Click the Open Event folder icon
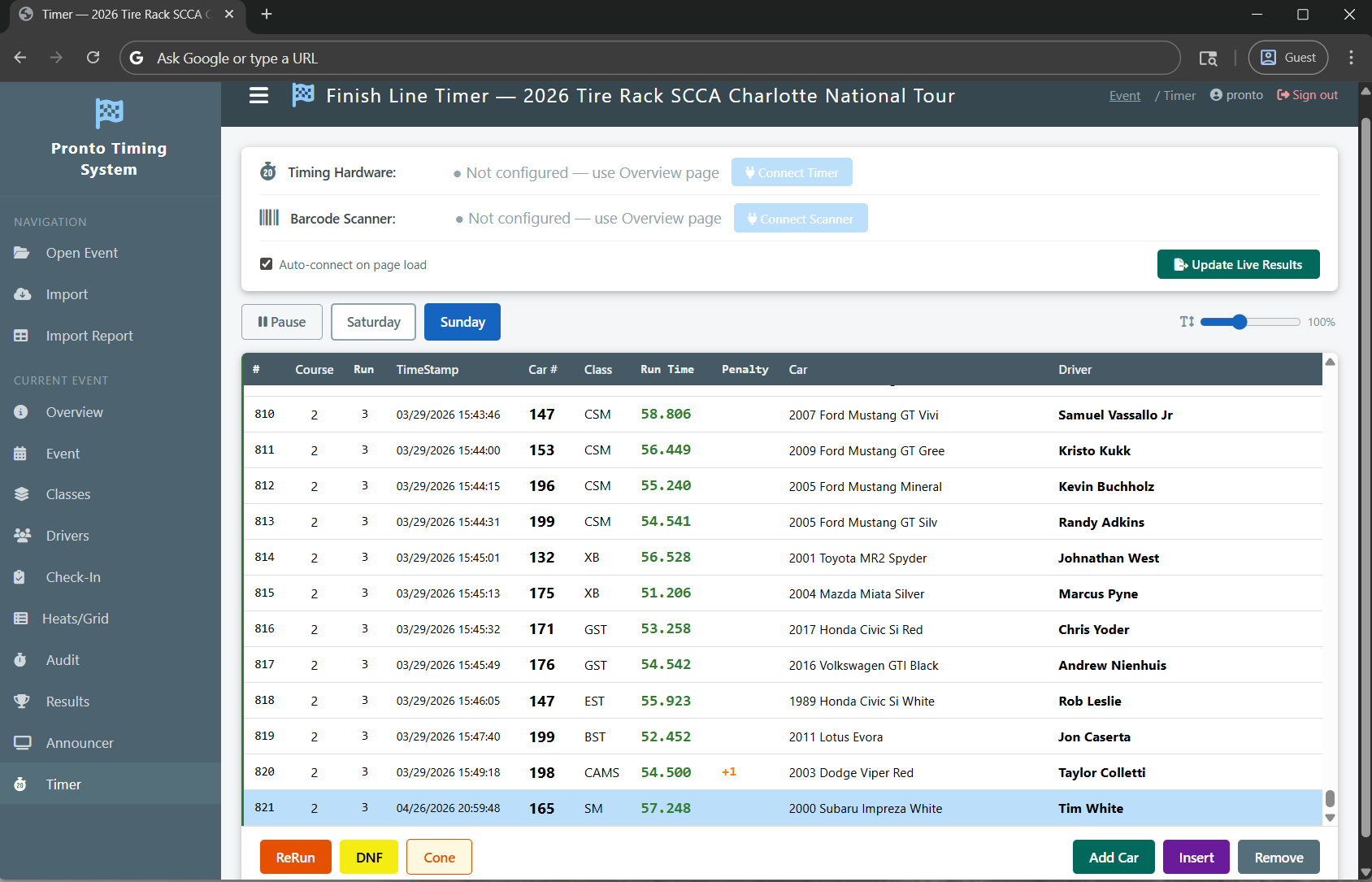 tap(21, 253)
